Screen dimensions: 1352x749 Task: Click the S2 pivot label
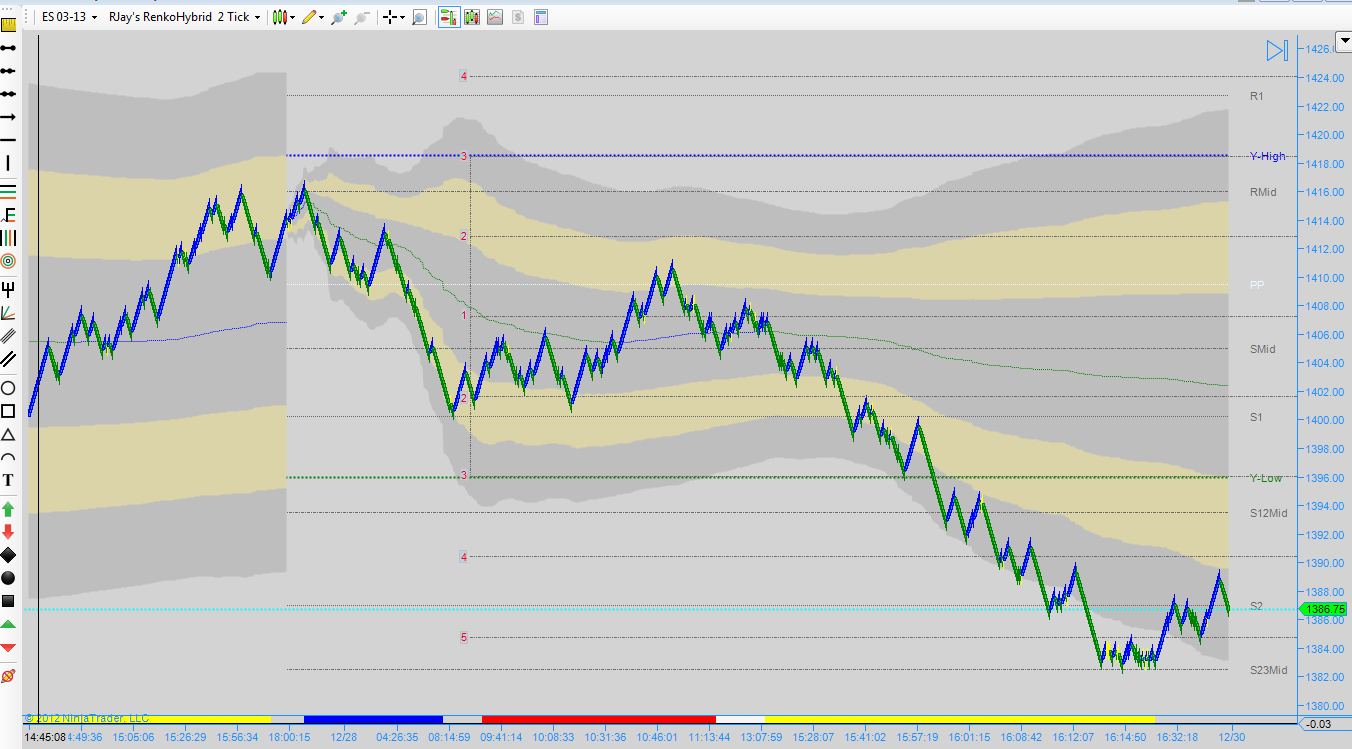point(1256,606)
